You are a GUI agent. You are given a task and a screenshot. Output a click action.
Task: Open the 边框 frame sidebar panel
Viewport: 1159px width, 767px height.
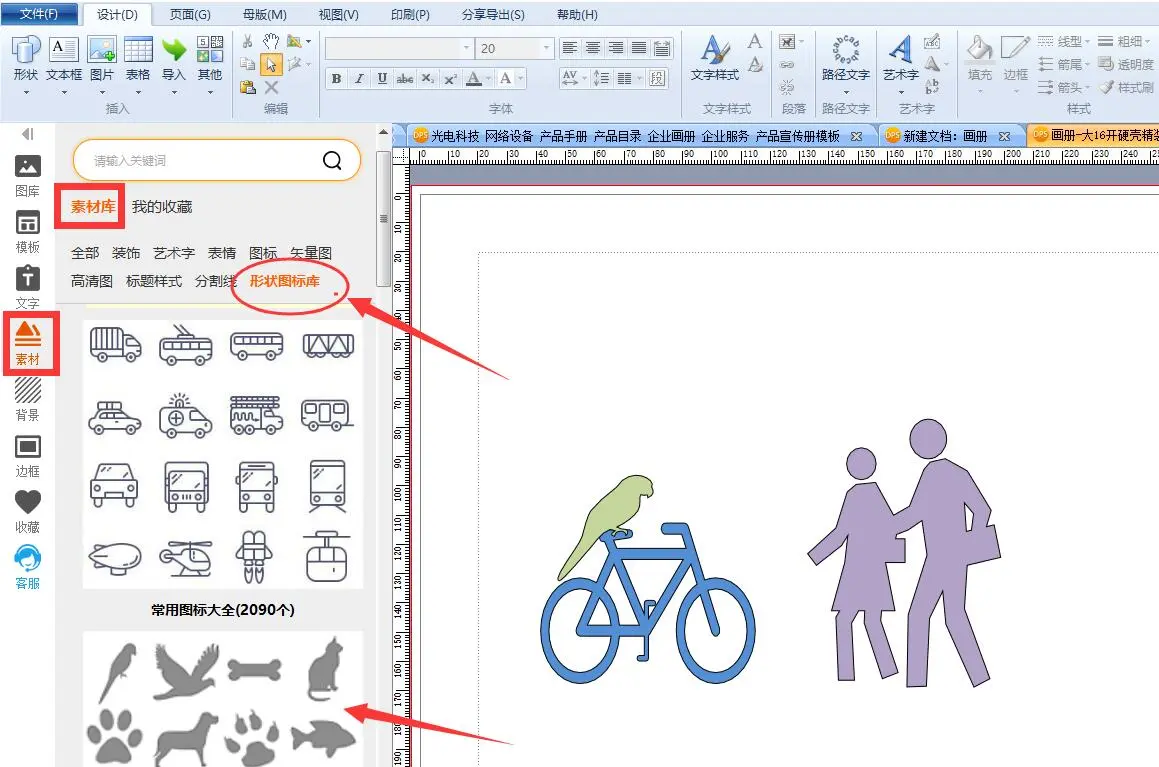pos(27,453)
